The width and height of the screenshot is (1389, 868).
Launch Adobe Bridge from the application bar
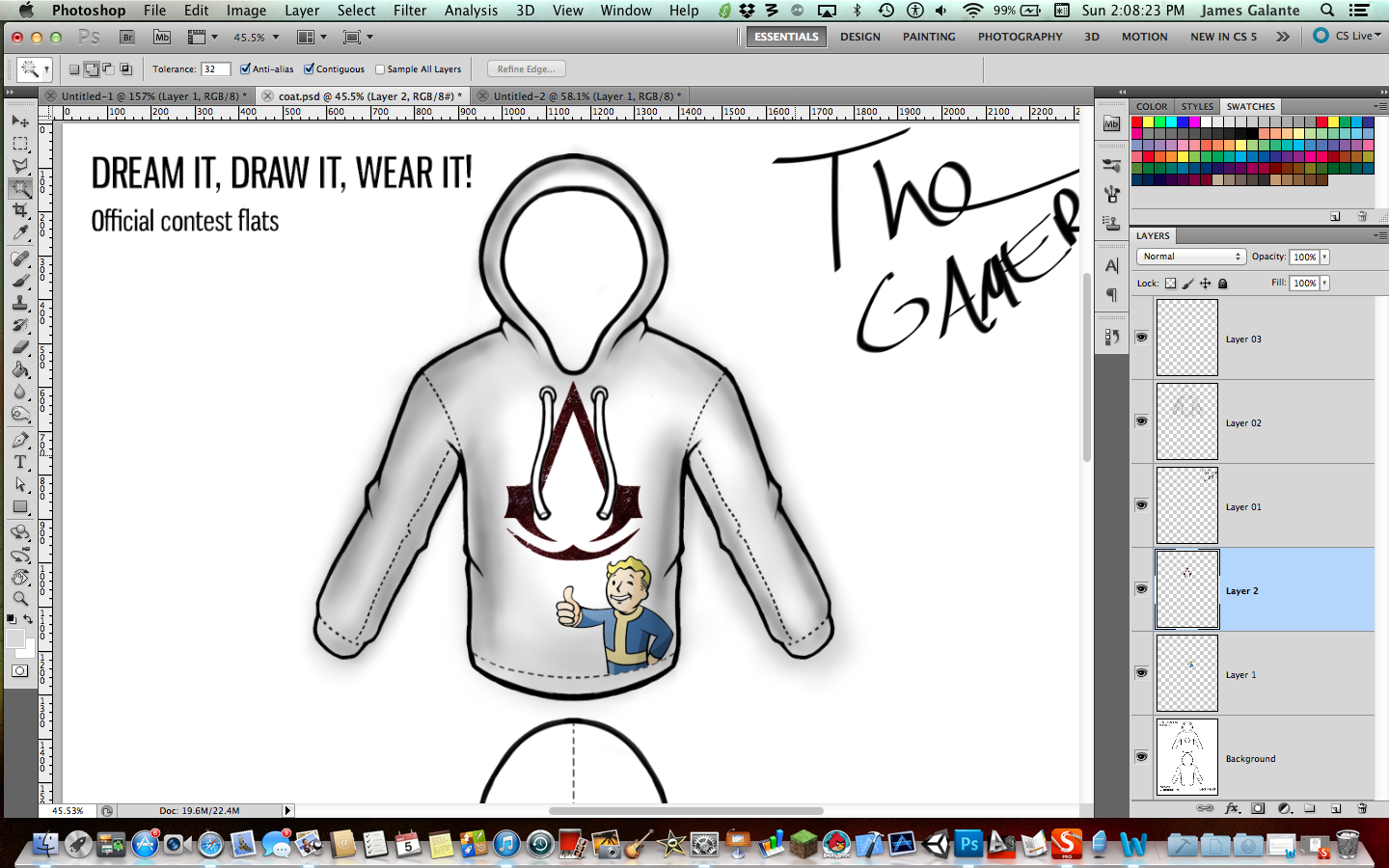[127, 37]
